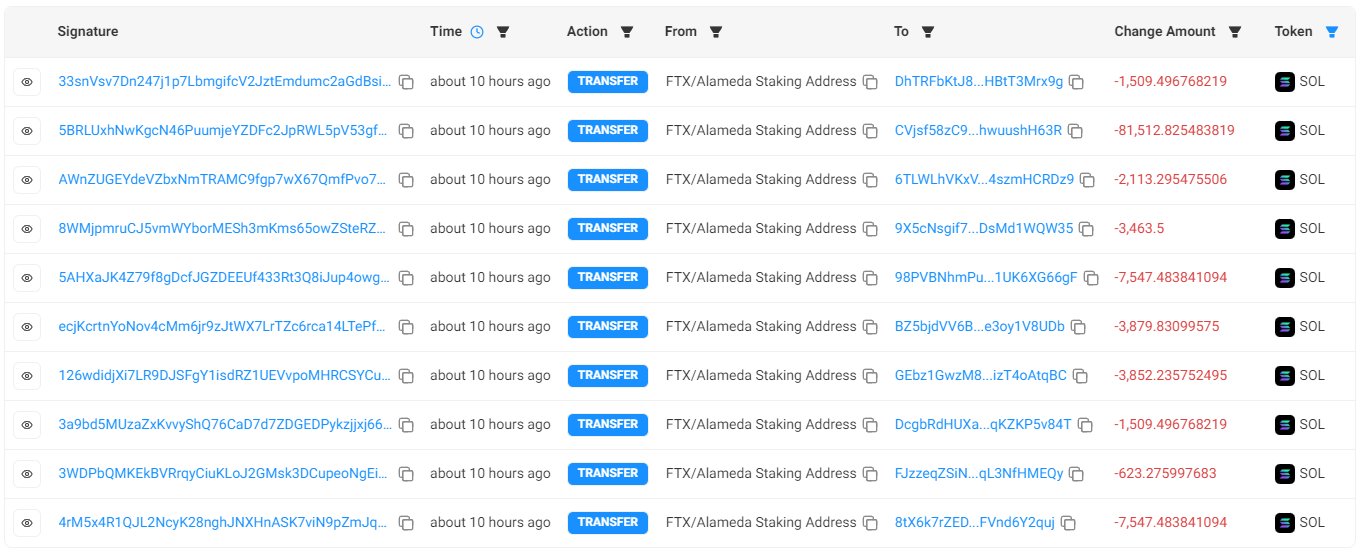Copy signature AWnZUGEYdeVZbxNm to clipboard
This screenshot has width=1361, height=553.
coord(406,180)
